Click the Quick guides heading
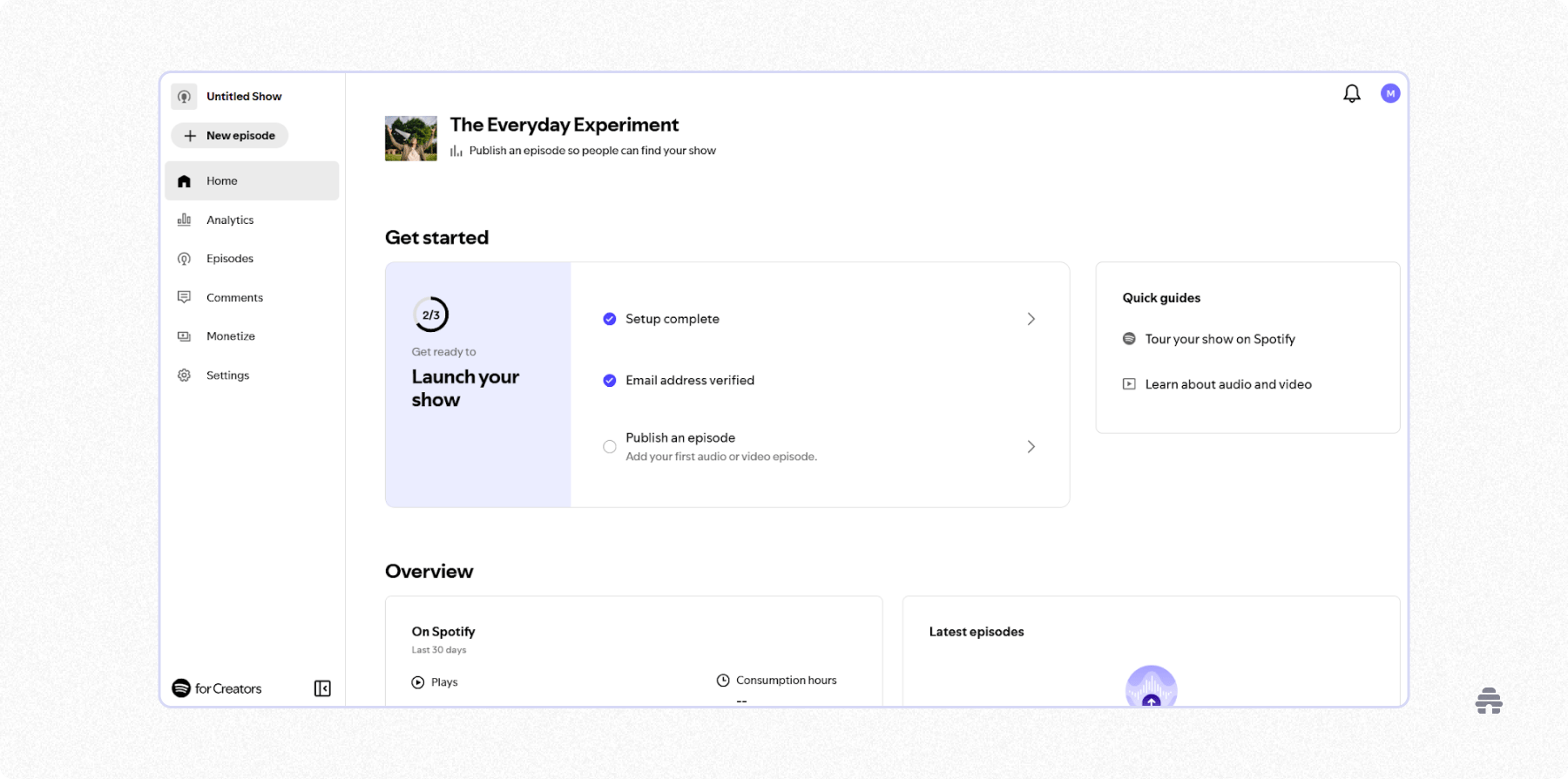This screenshot has width=1568, height=779. coord(1161,298)
